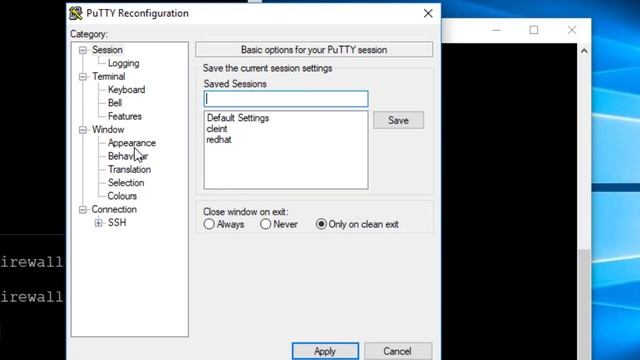This screenshot has height=360, width=640.
Task: Open the Selection settings category
Action: click(x=126, y=183)
